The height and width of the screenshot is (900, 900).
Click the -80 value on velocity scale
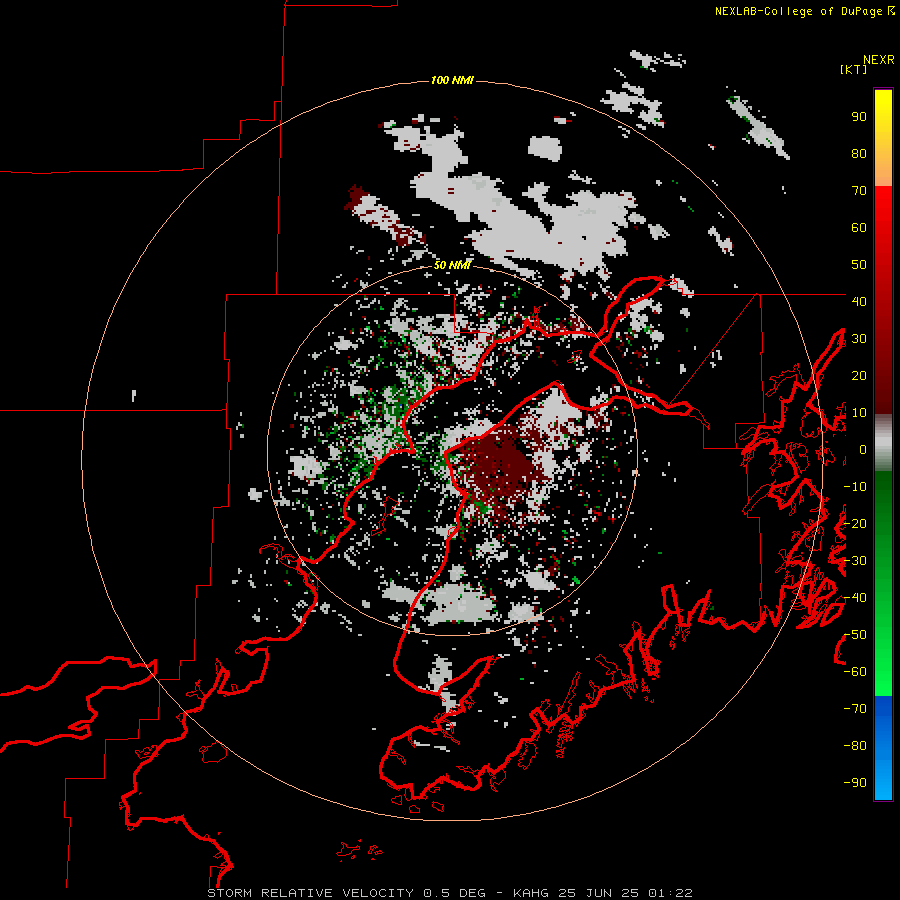[855, 746]
